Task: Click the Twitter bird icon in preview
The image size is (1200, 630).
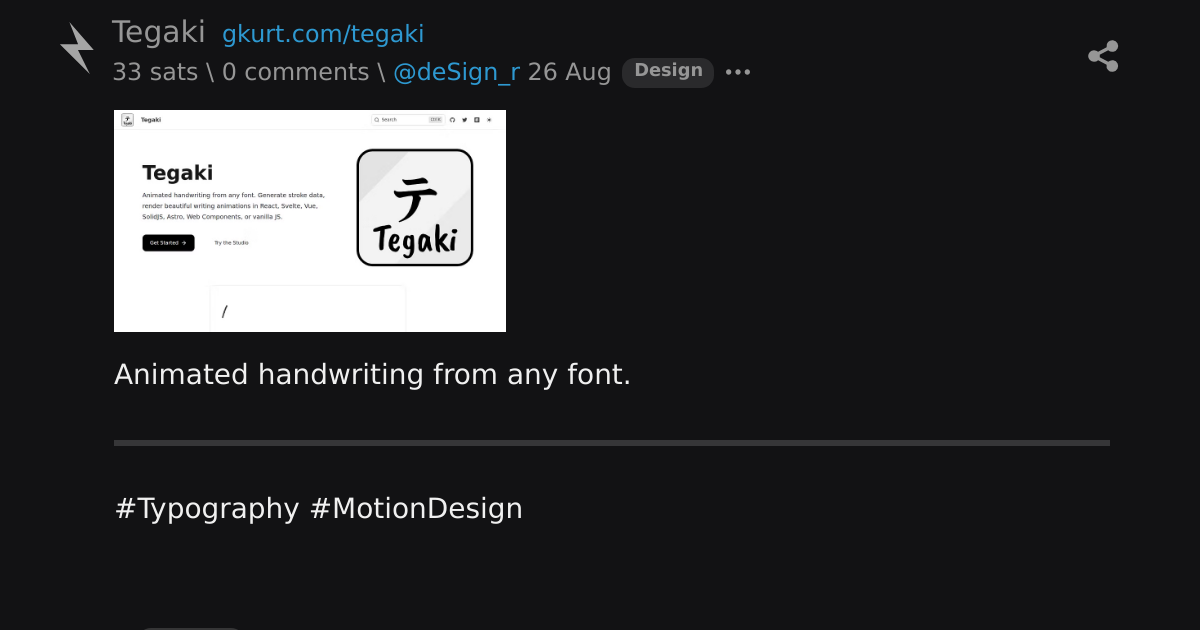Action: coord(464,119)
